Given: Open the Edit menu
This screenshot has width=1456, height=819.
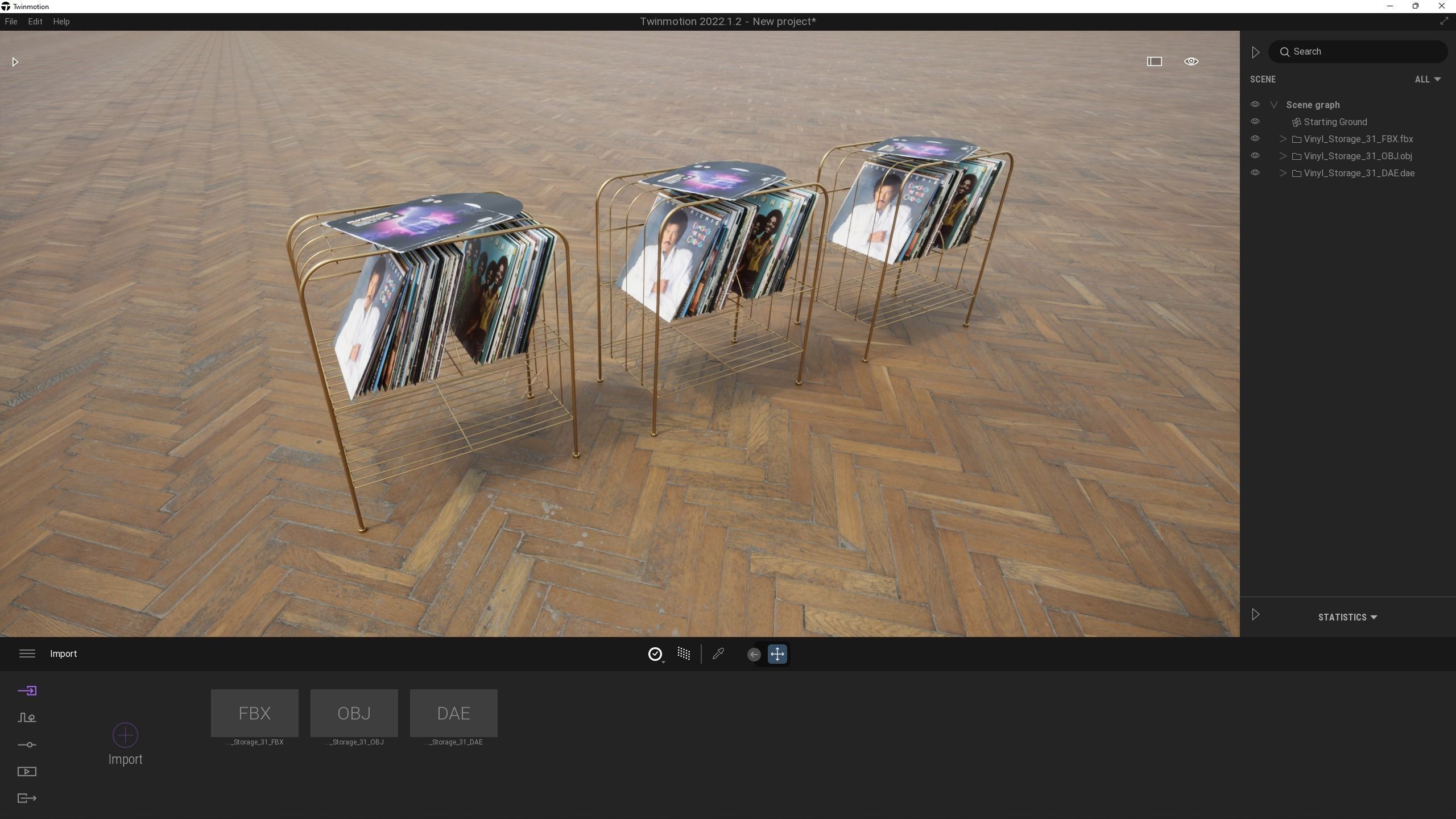Looking at the screenshot, I should [x=35, y=22].
